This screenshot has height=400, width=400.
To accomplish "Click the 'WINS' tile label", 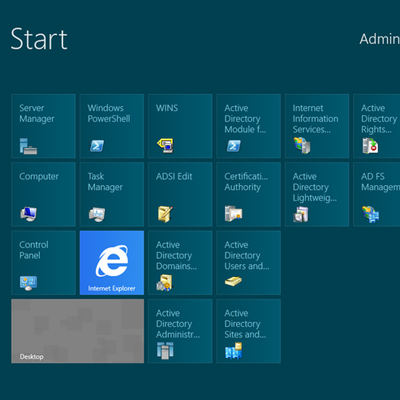I will [167, 108].
